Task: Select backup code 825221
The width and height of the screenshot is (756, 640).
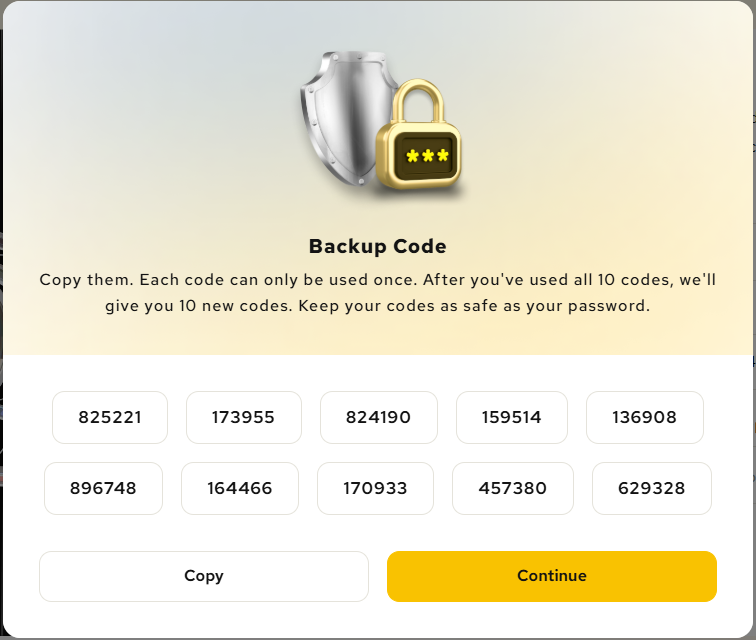Action: (110, 417)
